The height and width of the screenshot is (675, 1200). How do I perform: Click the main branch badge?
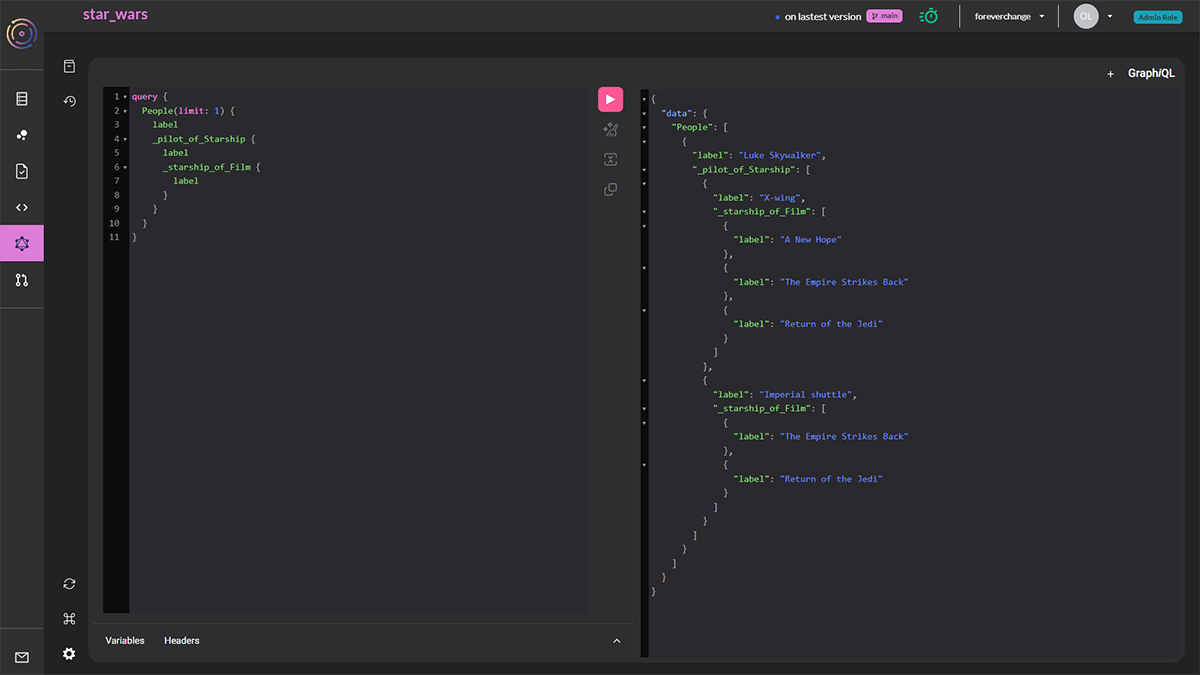point(884,16)
